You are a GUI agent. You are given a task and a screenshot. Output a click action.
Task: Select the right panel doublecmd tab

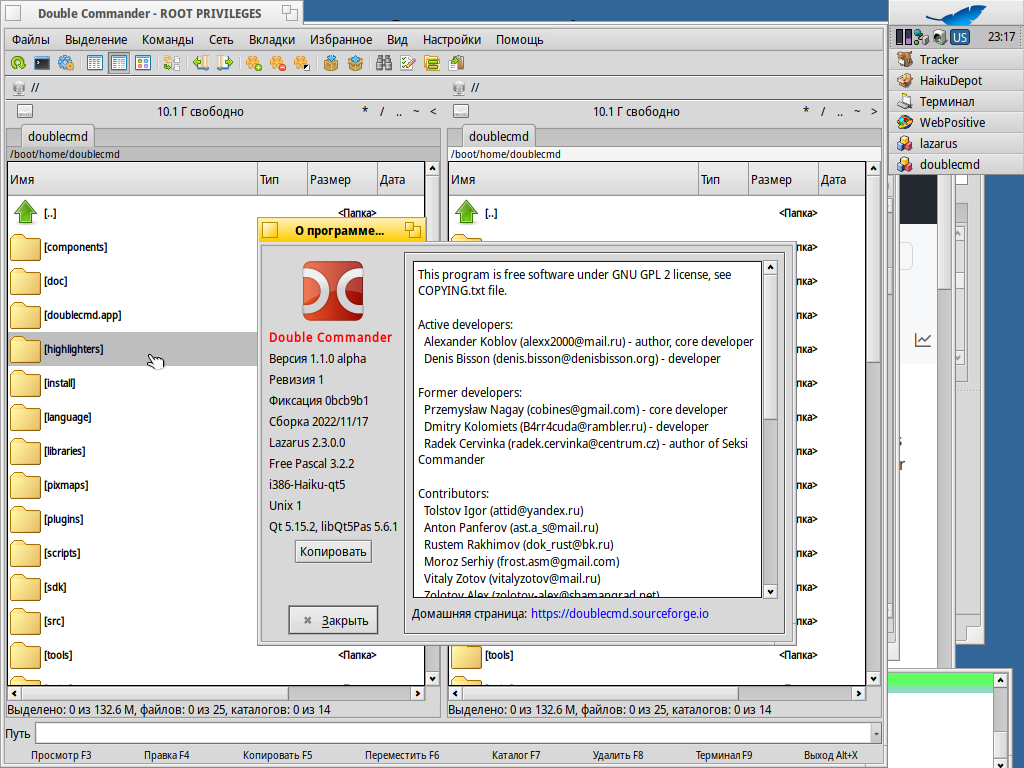(x=499, y=136)
